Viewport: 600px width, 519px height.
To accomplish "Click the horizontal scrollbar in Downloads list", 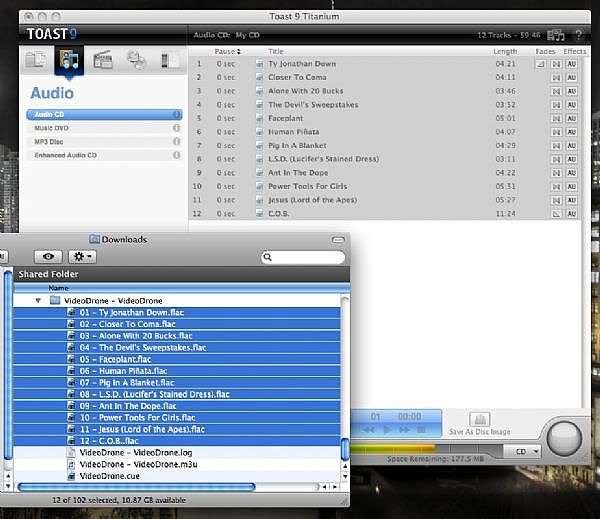I will click(x=136, y=487).
